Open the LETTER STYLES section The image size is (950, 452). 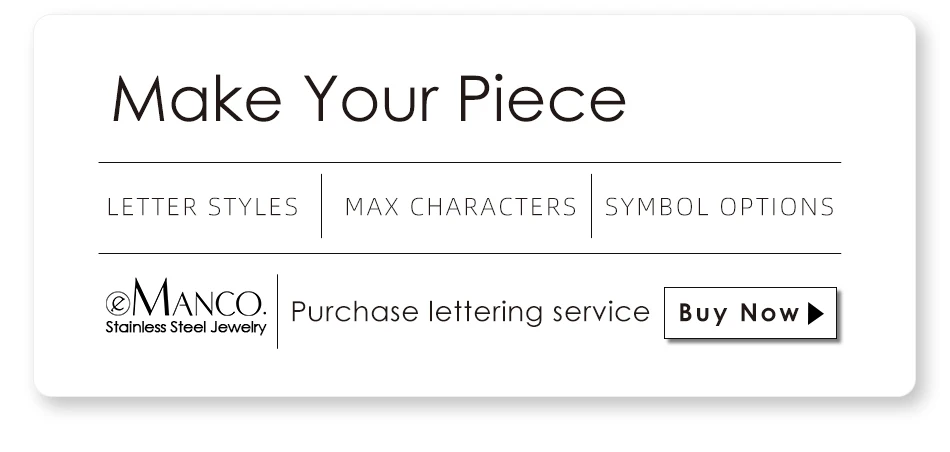[203, 207]
